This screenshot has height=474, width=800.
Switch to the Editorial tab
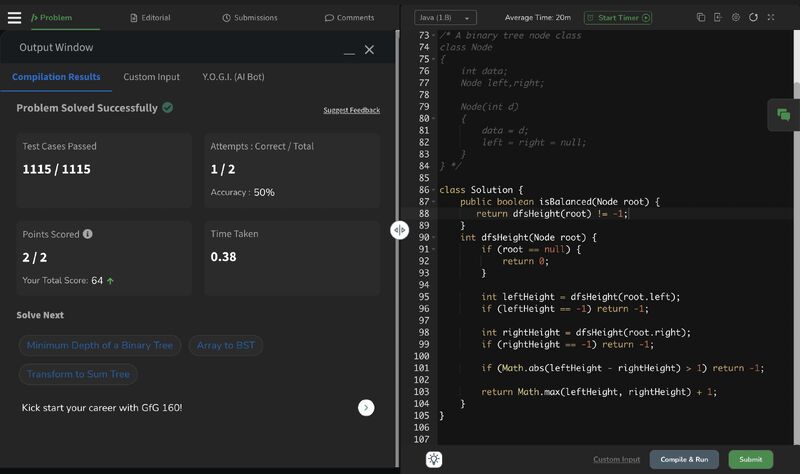click(150, 17)
